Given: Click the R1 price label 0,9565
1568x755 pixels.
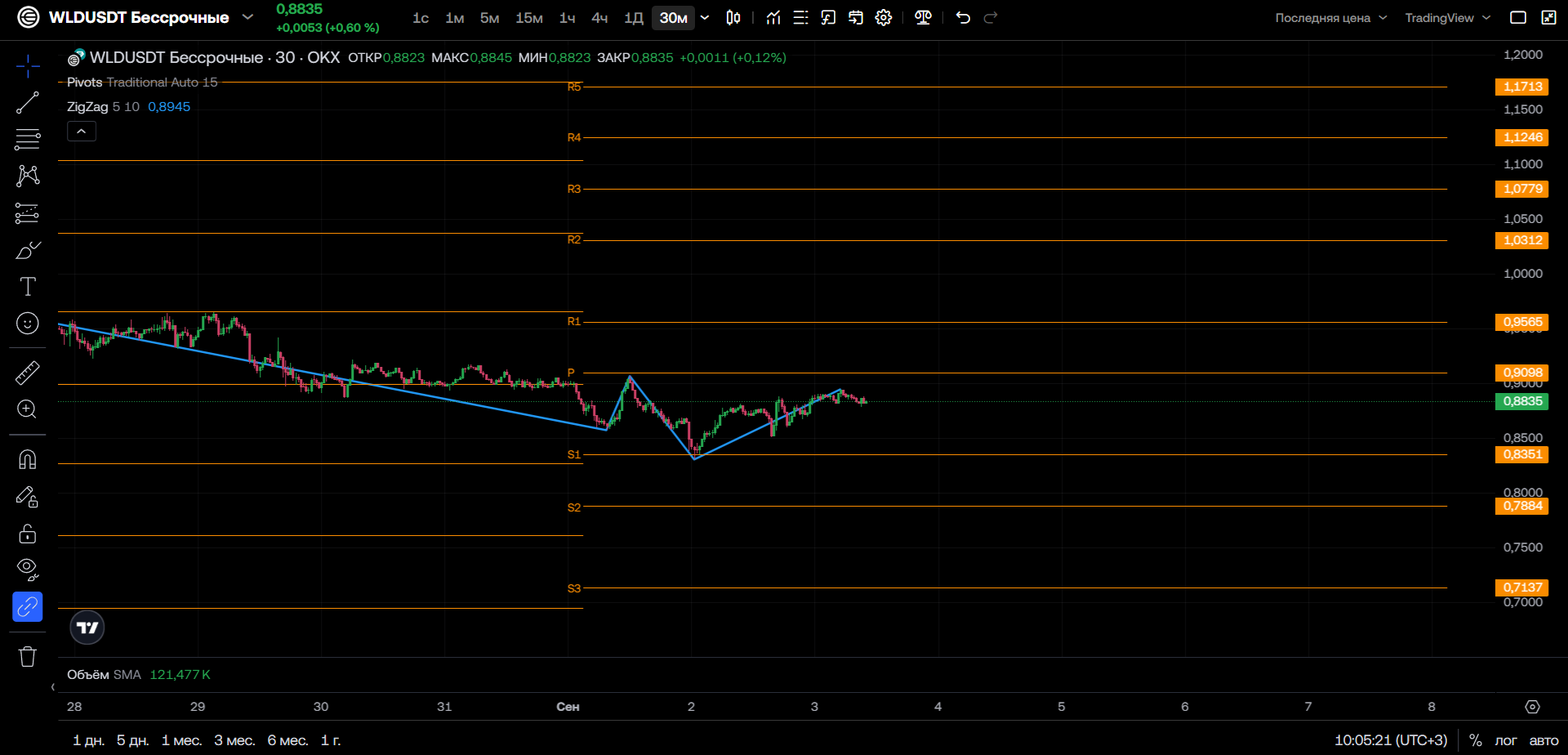Looking at the screenshot, I should coord(1522,322).
